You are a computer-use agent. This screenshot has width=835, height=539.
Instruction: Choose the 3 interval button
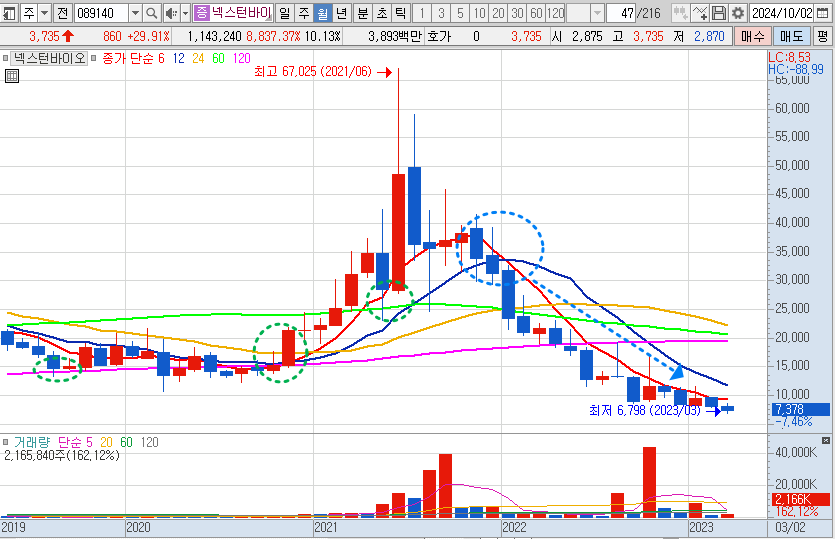[441, 13]
